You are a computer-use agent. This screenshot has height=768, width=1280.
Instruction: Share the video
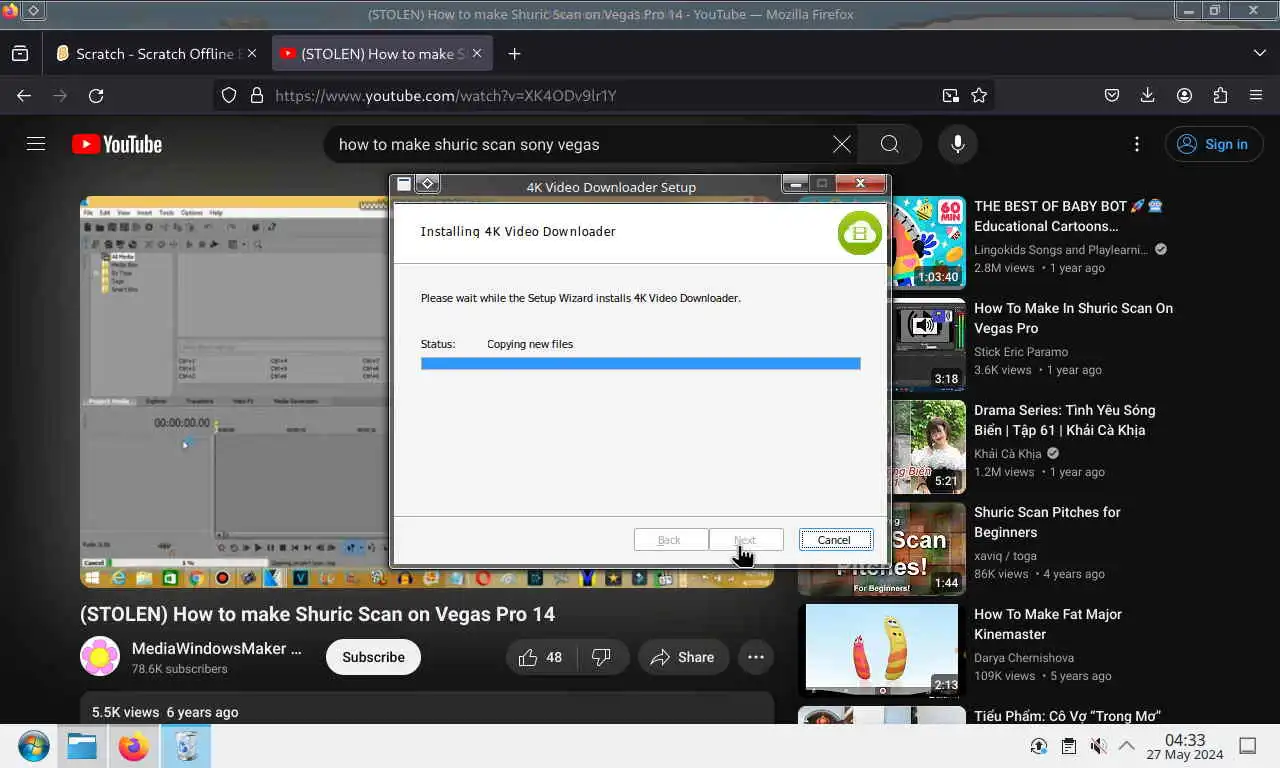(683, 657)
